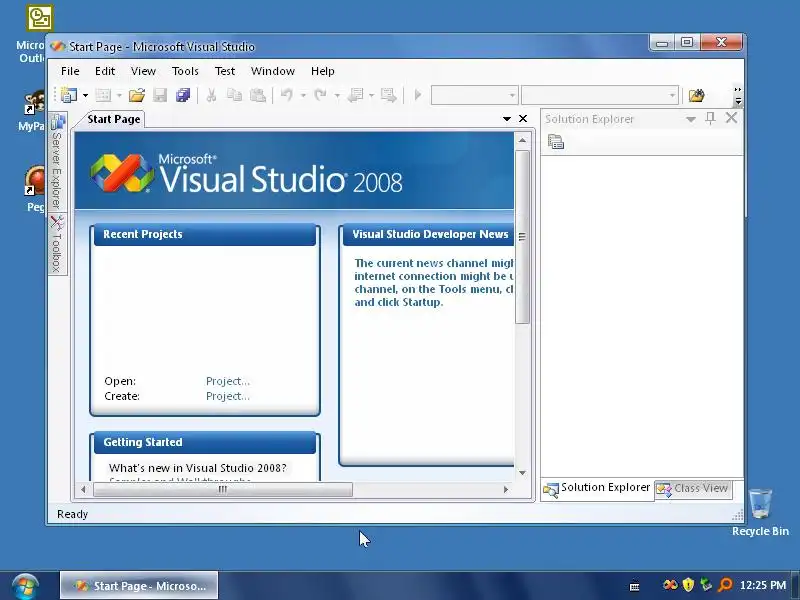
Task: Click the Start Debugging play icon
Action: tap(418, 95)
